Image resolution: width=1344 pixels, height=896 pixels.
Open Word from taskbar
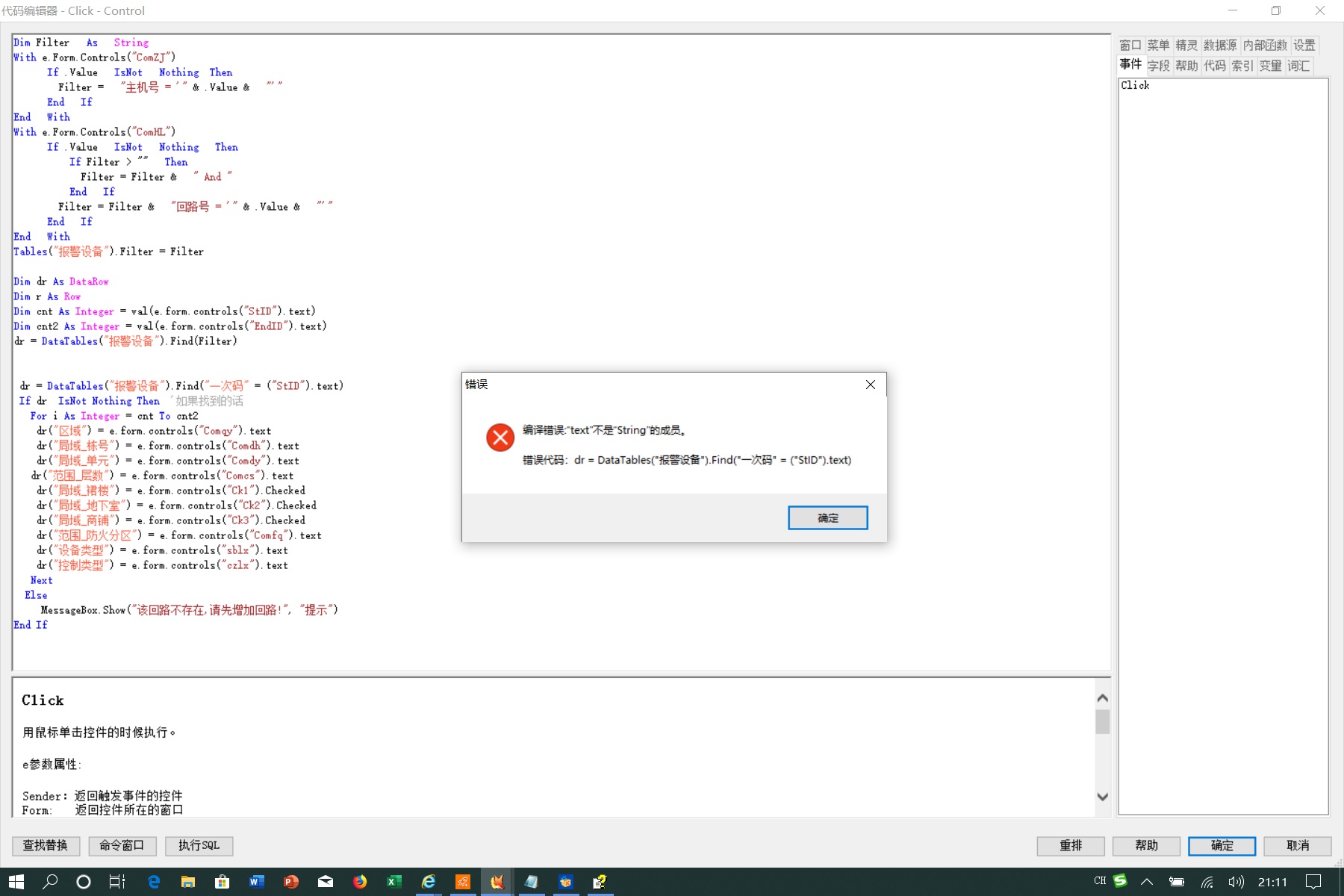point(257,882)
